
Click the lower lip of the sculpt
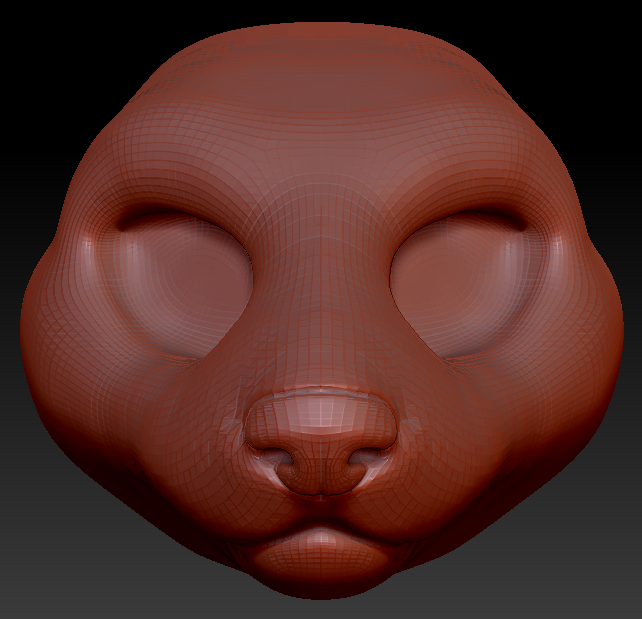[x=320, y=551]
